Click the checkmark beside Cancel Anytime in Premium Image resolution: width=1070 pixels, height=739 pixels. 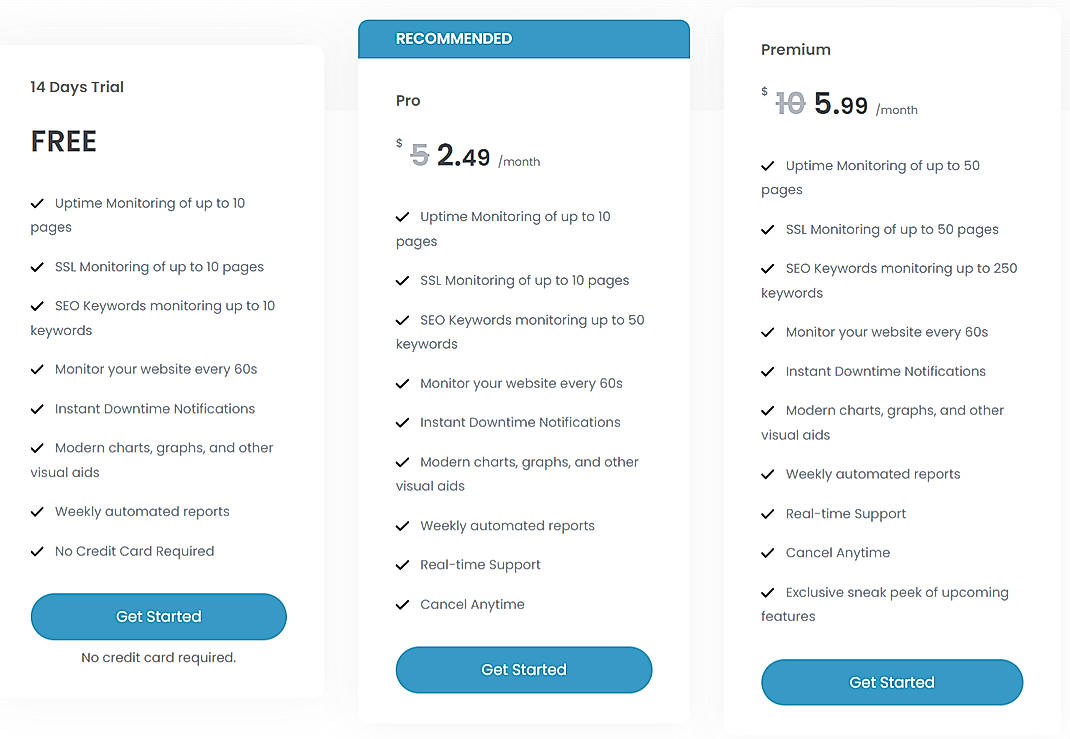point(769,552)
